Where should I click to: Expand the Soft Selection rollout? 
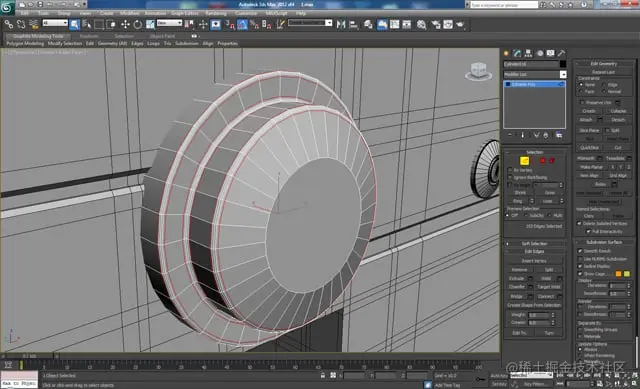coord(534,243)
